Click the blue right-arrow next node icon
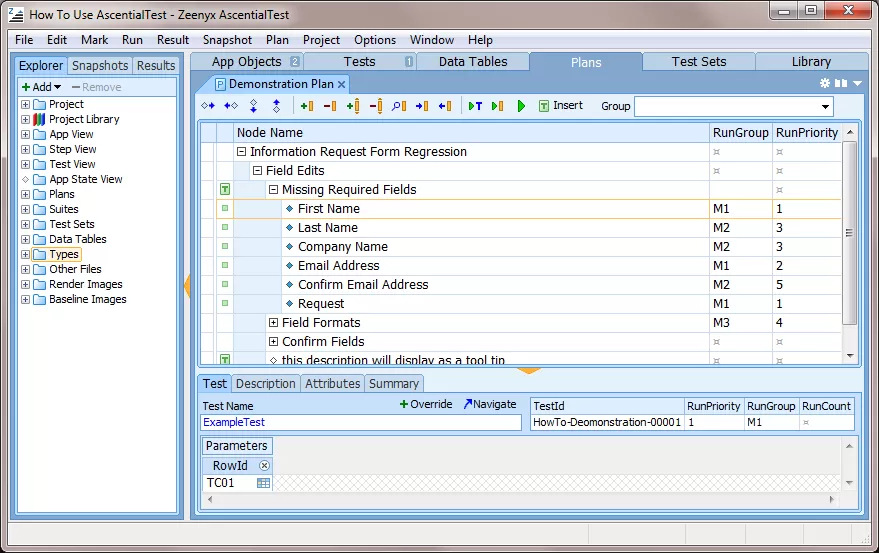Viewport: 879px width, 553px height. pyautogui.click(x=422, y=105)
